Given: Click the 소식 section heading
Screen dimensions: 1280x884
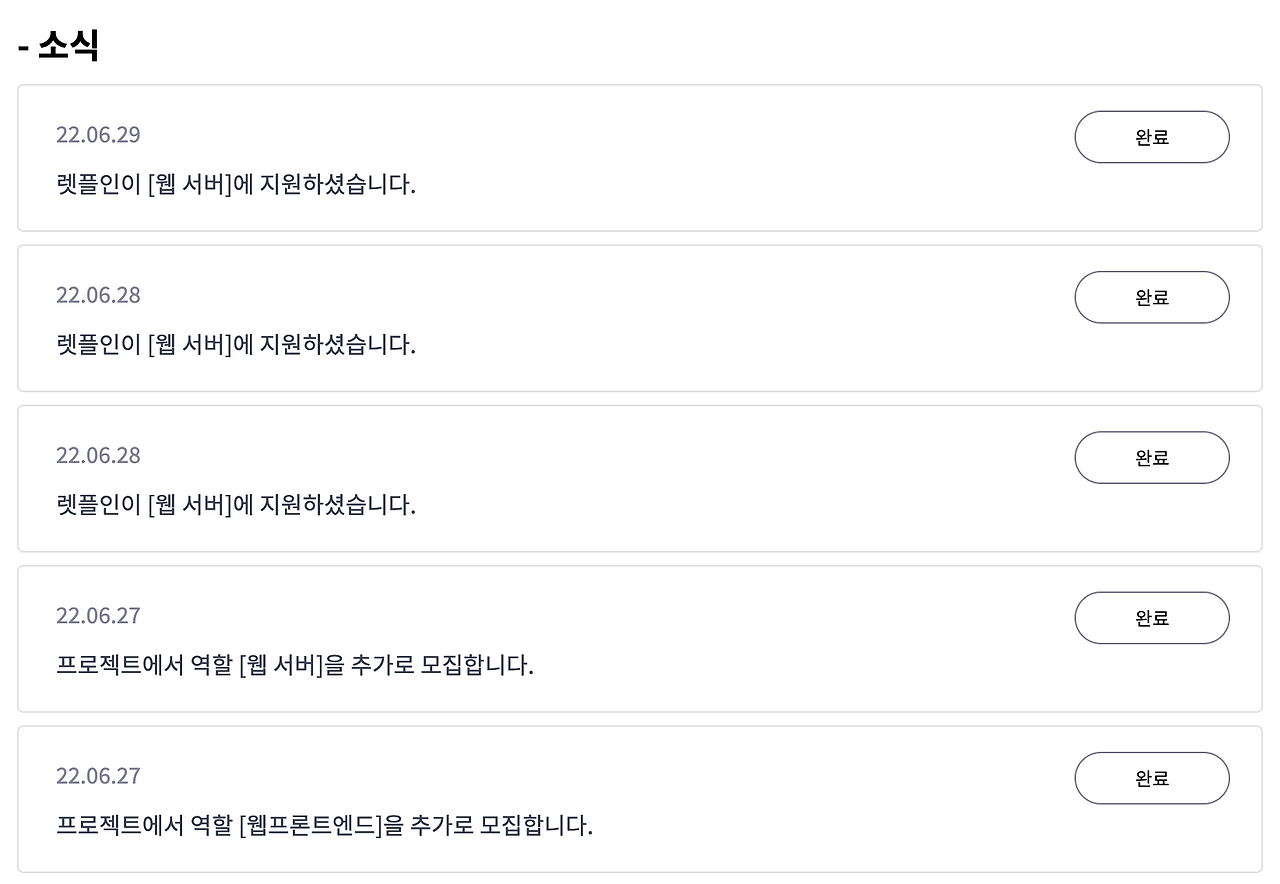Looking at the screenshot, I should point(59,45).
